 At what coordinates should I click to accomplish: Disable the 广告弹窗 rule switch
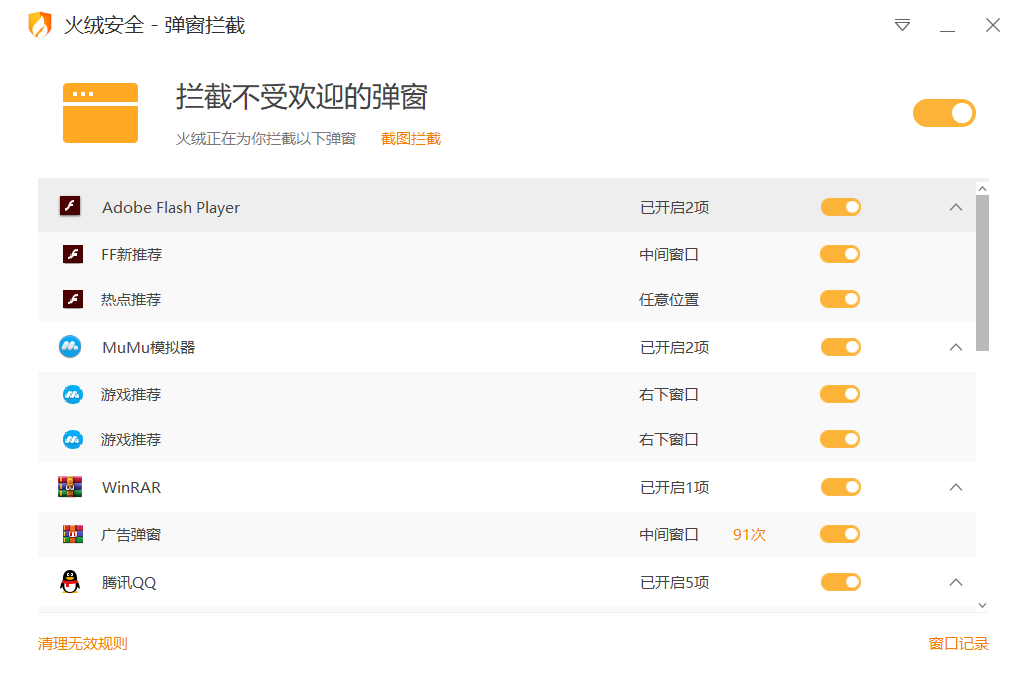840,534
